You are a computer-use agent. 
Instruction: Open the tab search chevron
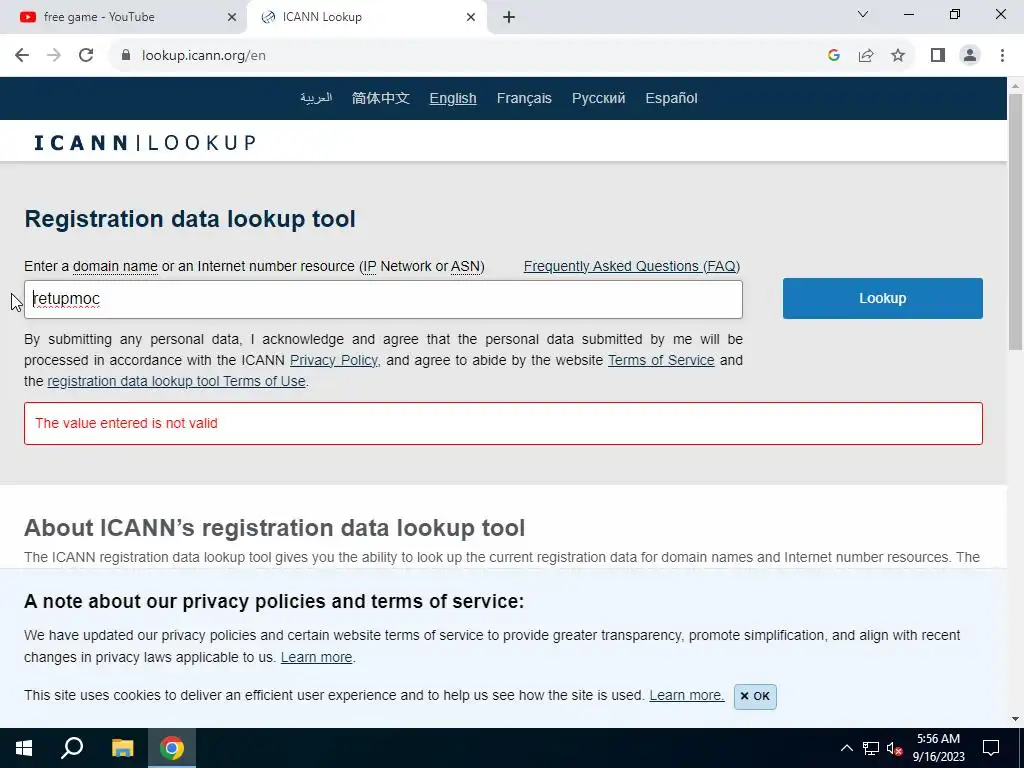pyautogui.click(x=863, y=14)
